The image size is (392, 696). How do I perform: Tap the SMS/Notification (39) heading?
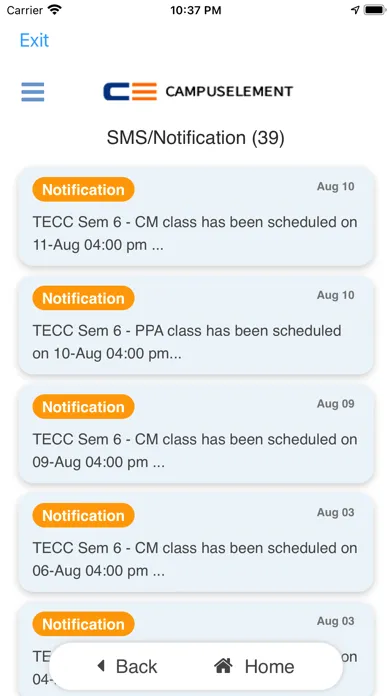pyautogui.click(x=196, y=138)
